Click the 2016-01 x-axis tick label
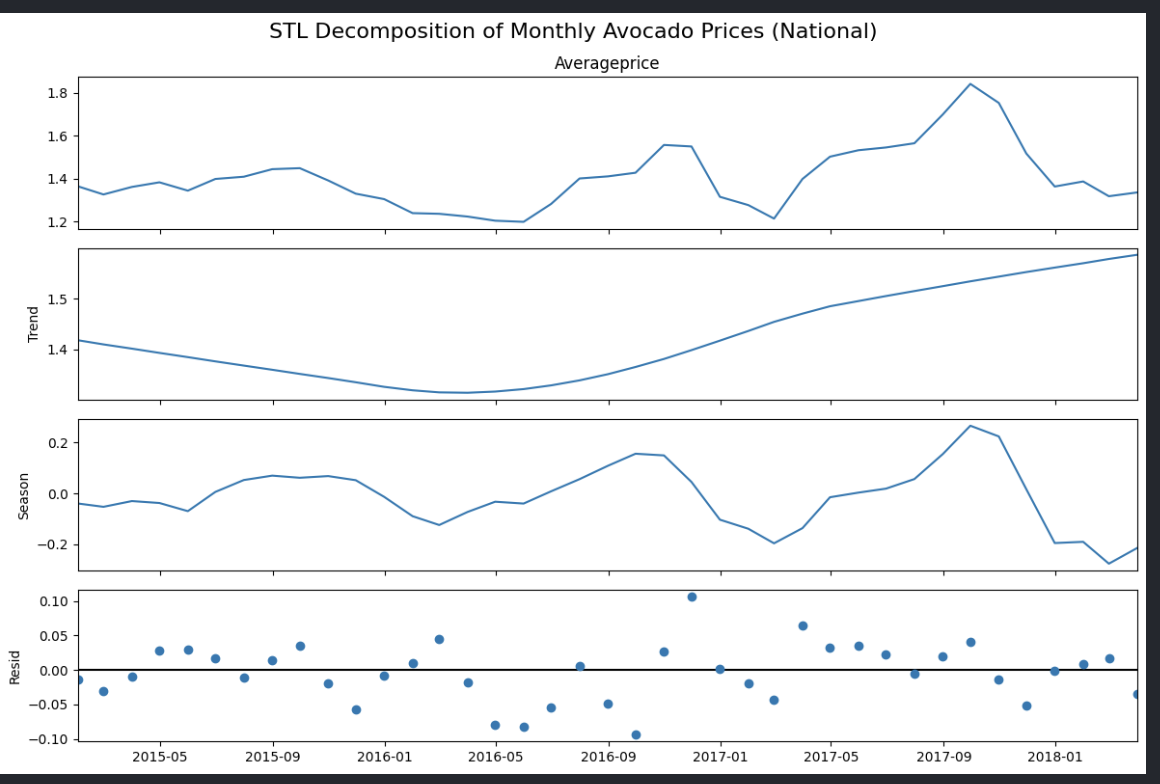Screen dimensions: 1160x784 (385, 756)
